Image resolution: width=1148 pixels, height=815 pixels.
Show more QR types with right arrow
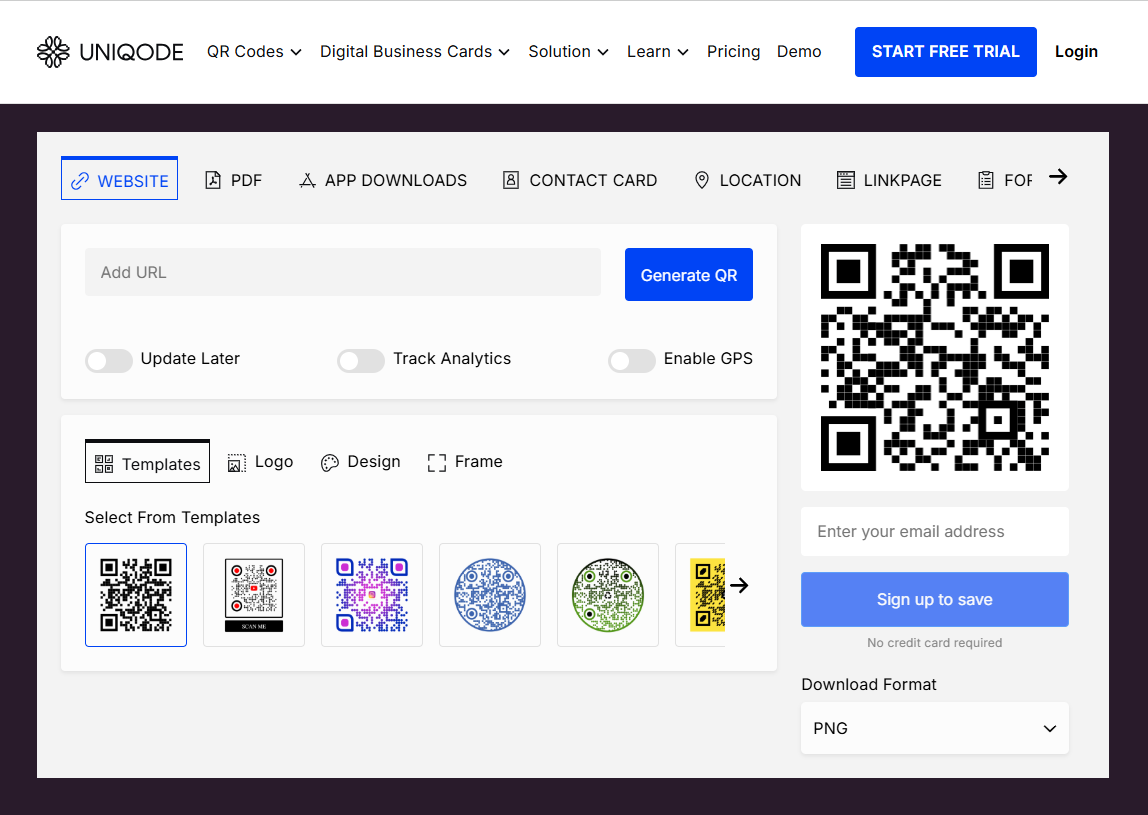click(1058, 176)
